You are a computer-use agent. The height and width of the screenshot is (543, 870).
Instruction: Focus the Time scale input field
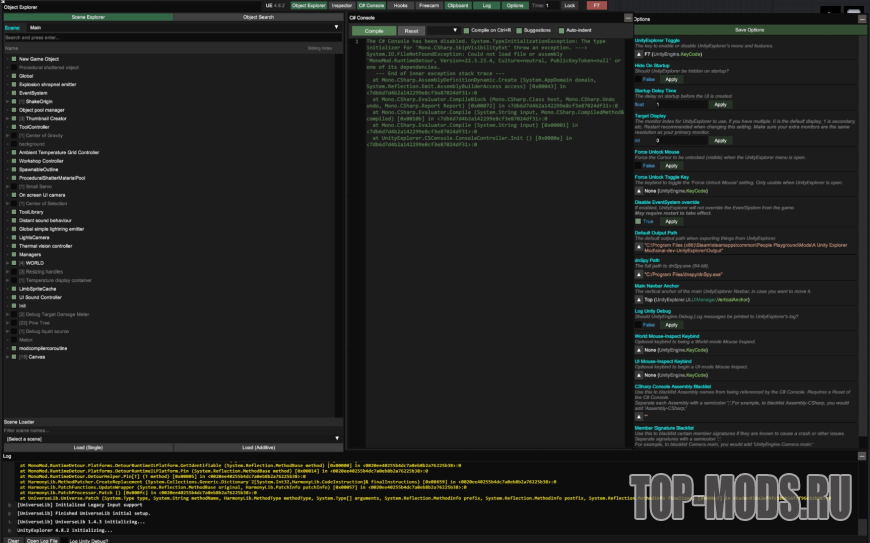tap(552, 6)
